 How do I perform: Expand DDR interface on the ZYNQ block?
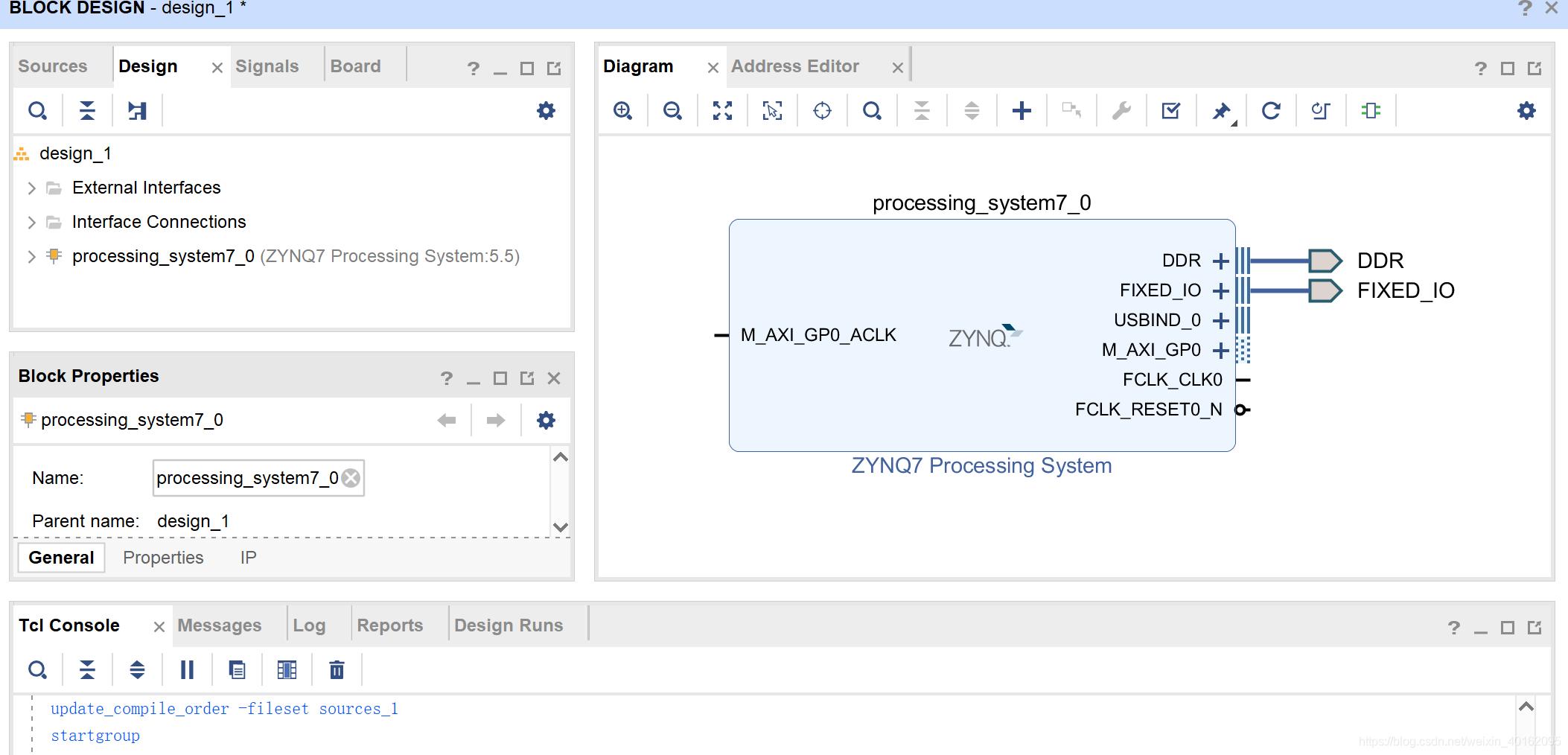1220,261
